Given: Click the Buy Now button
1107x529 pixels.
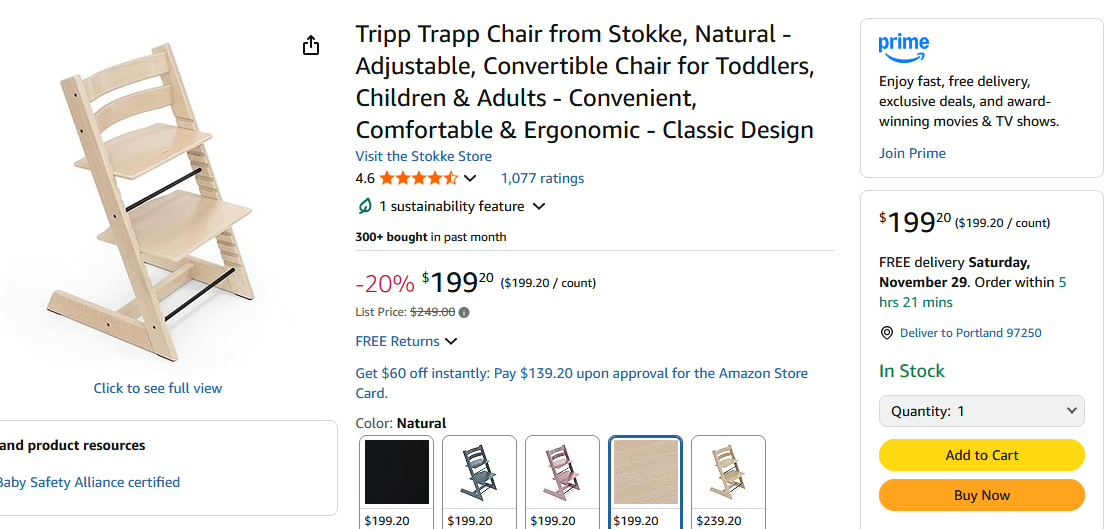Looking at the screenshot, I should pos(982,495).
